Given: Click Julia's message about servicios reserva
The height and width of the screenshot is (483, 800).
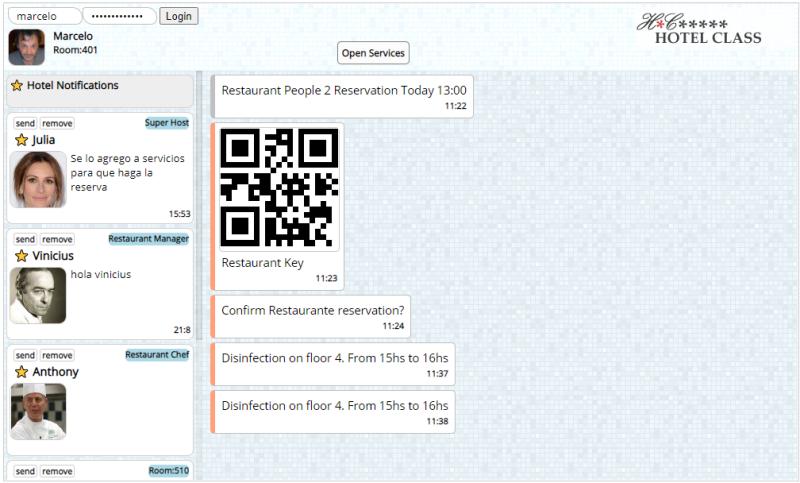Looking at the screenshot, I should (128, 173).
